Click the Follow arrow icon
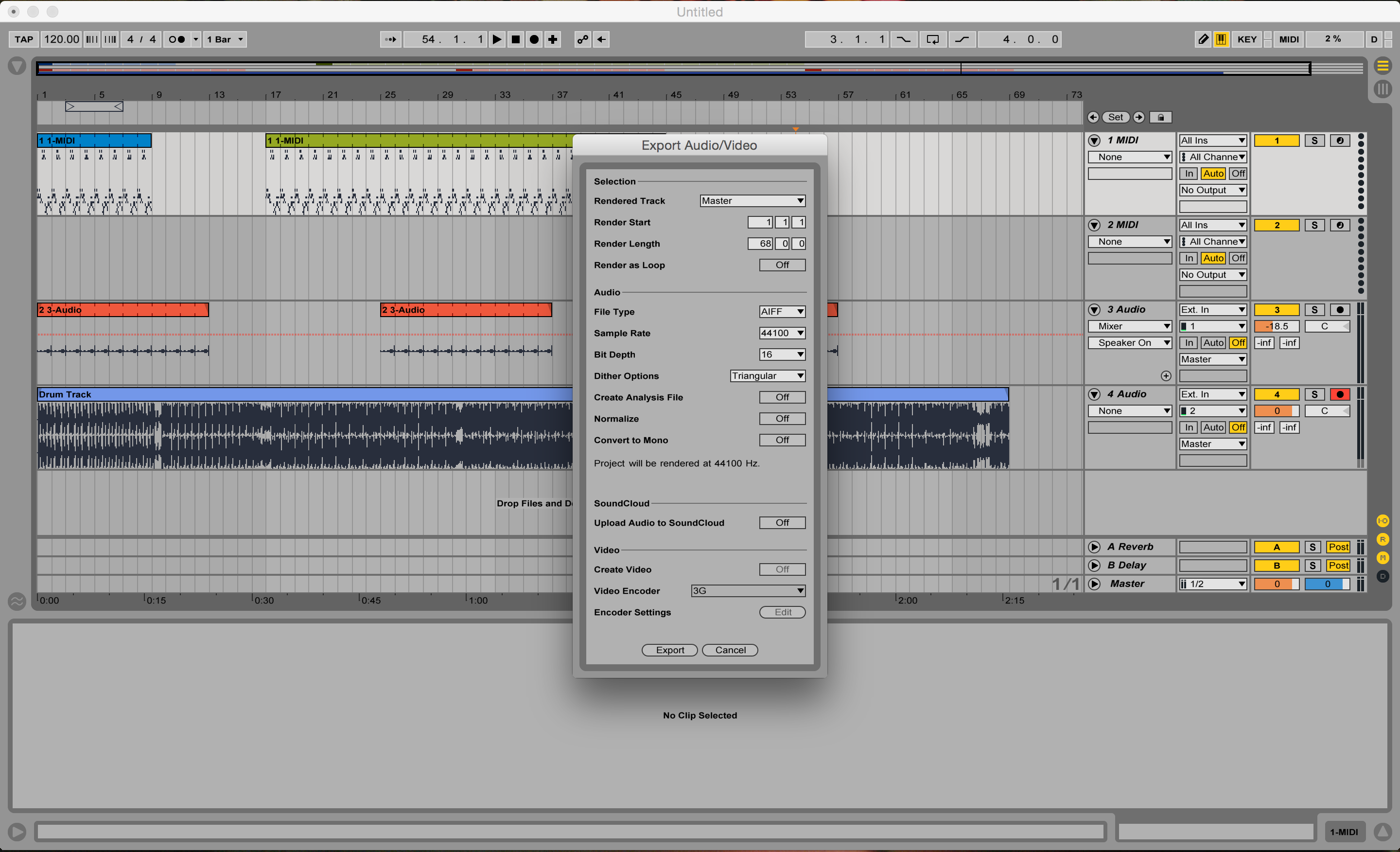 [390, 39]
